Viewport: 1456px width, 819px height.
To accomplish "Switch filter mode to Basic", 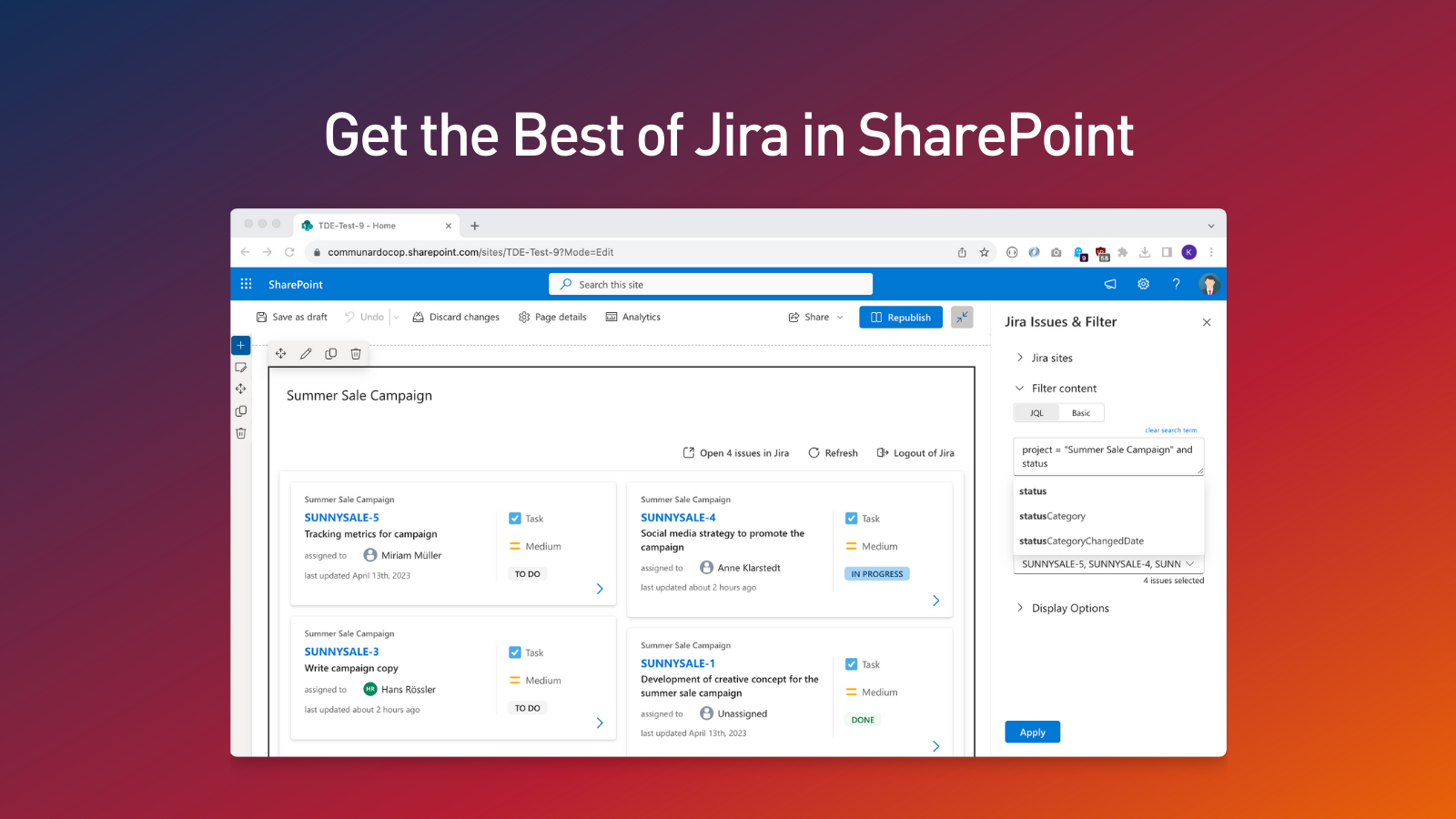I will 1081,413.
